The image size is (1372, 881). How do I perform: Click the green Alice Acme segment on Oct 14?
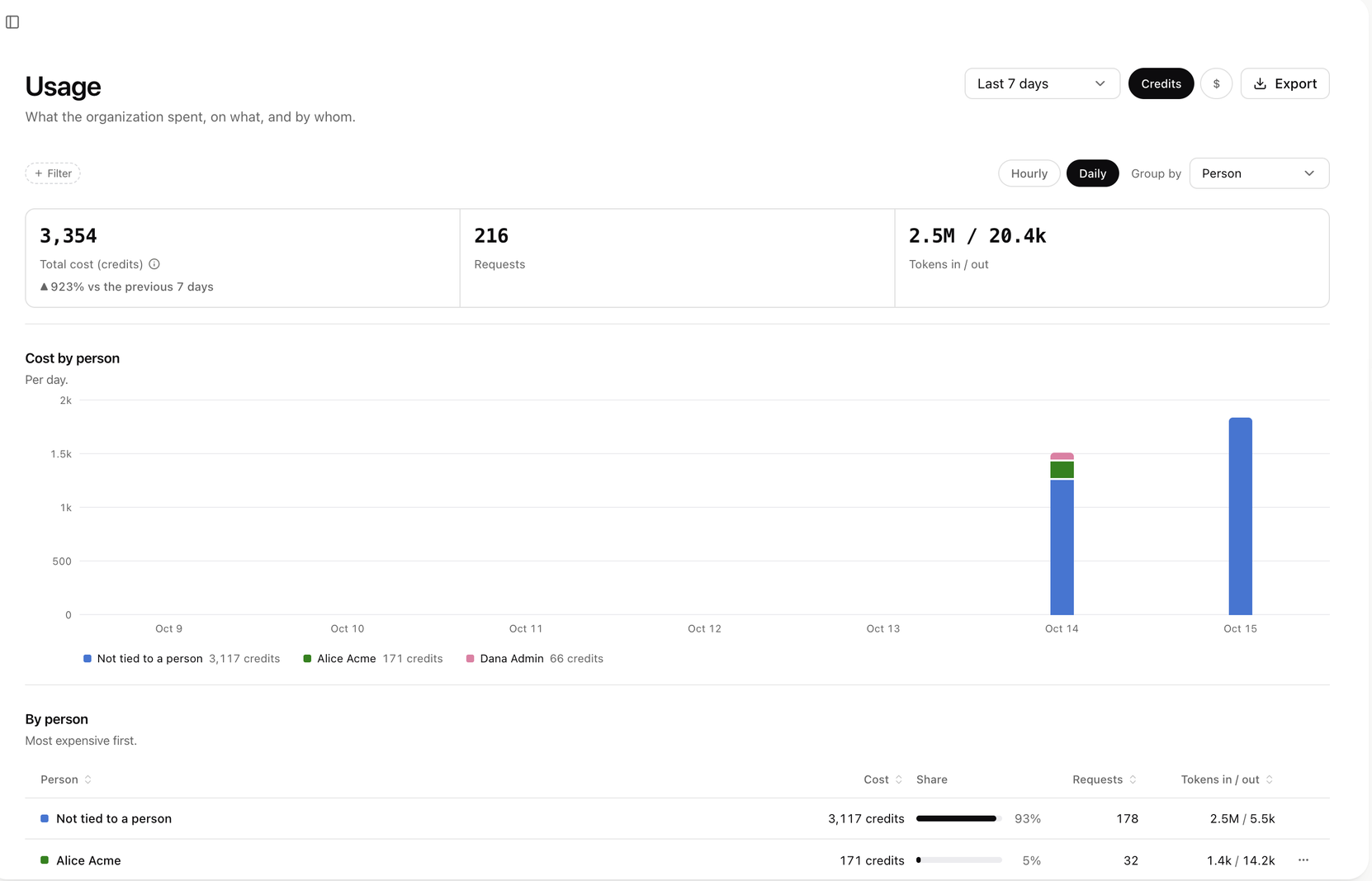1062,470
